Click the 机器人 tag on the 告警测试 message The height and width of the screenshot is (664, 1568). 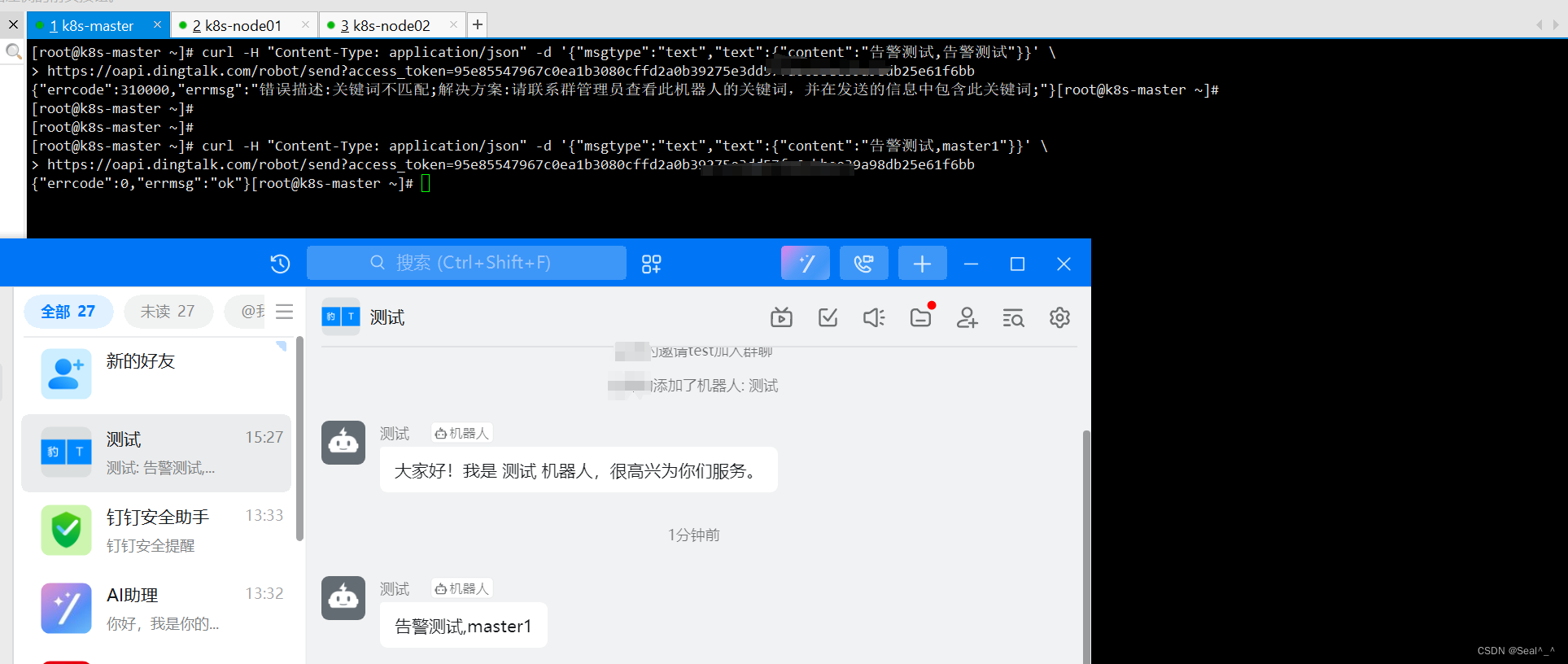pos(462,588)
